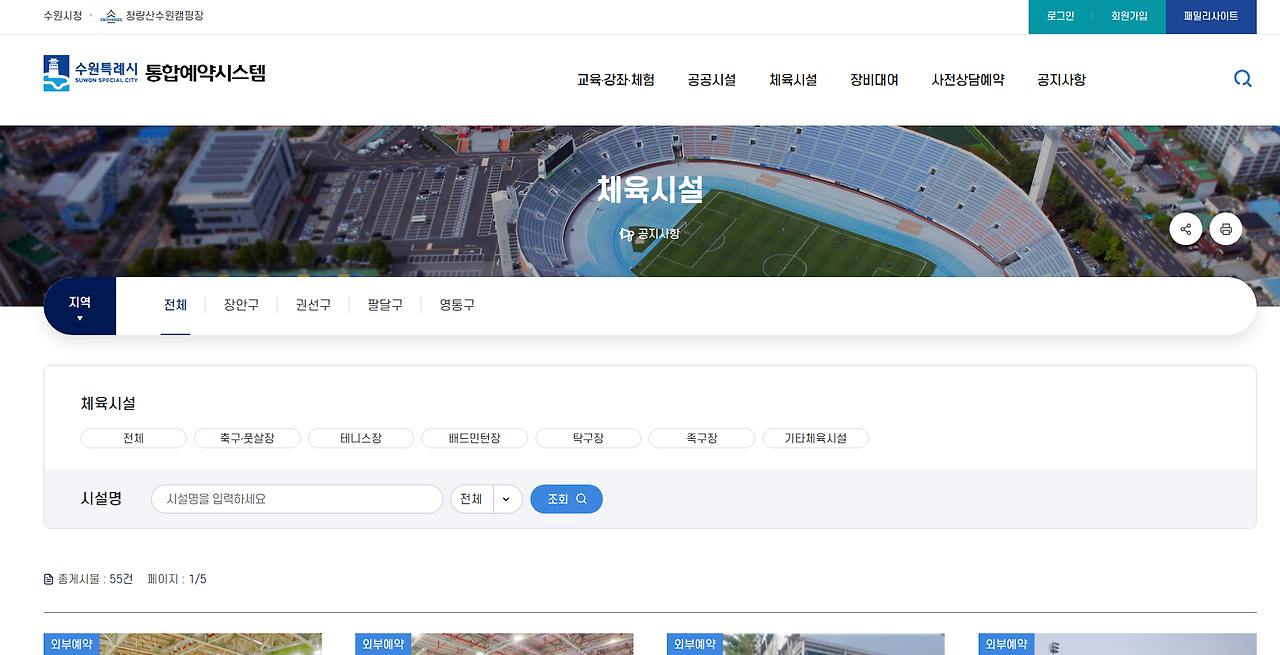Open the 체육시설 menu item

click(793, 80)
